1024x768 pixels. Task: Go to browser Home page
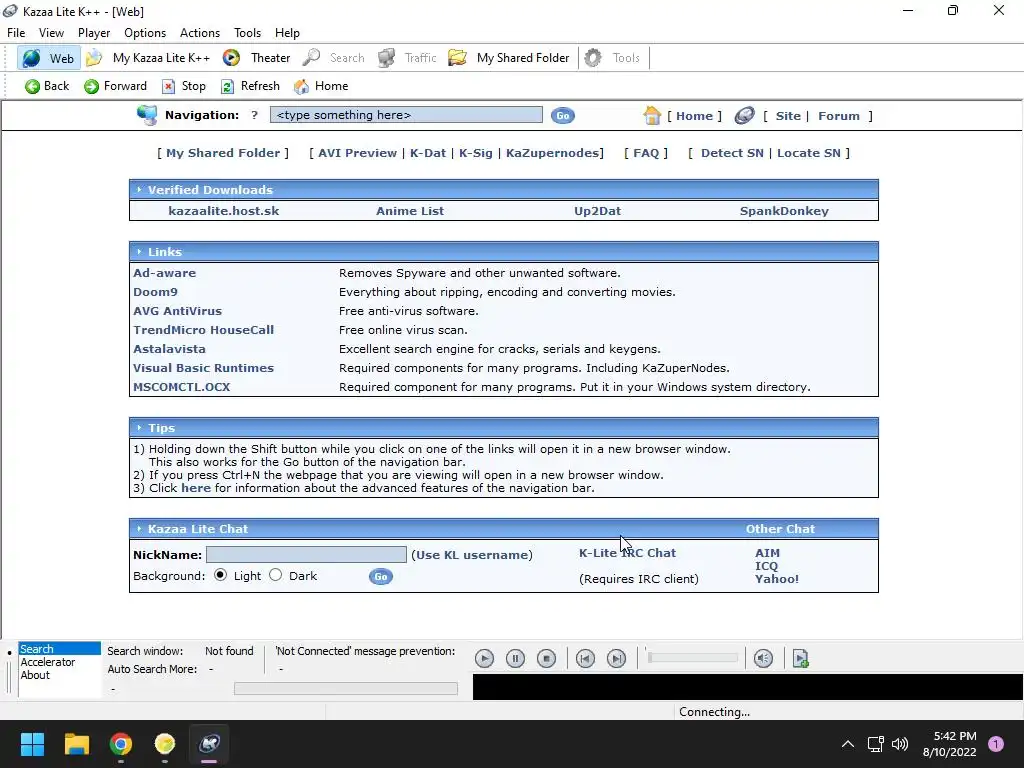click(321, 86)
